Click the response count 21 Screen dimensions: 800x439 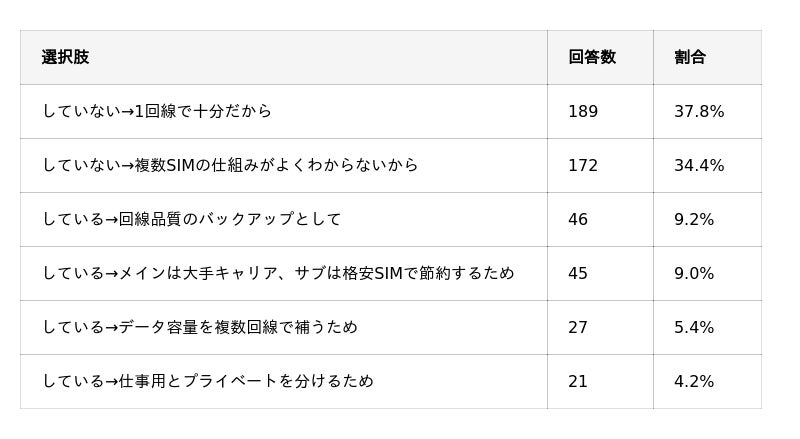click(x=578, y=381)
